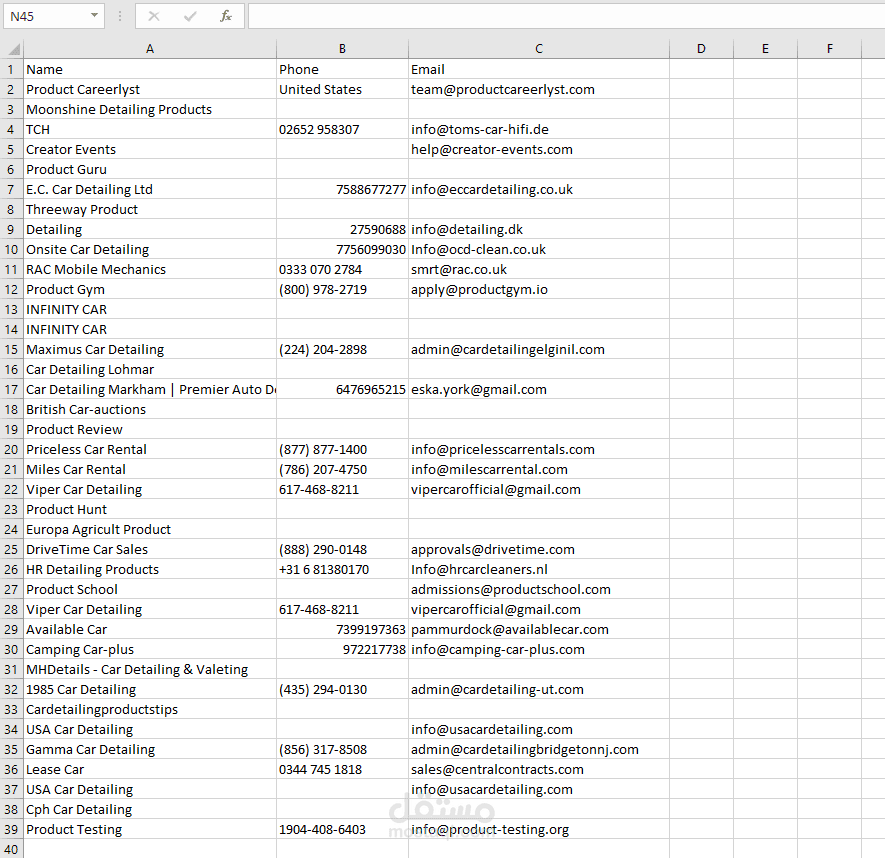Select (800) 978-2719 phone cell

(x=342, y=290)
